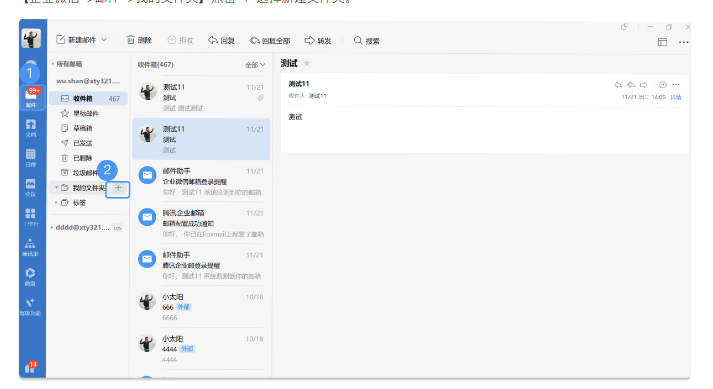Click 转发 forward in the toolbar

pyautogui.click(x=318, y=40)
